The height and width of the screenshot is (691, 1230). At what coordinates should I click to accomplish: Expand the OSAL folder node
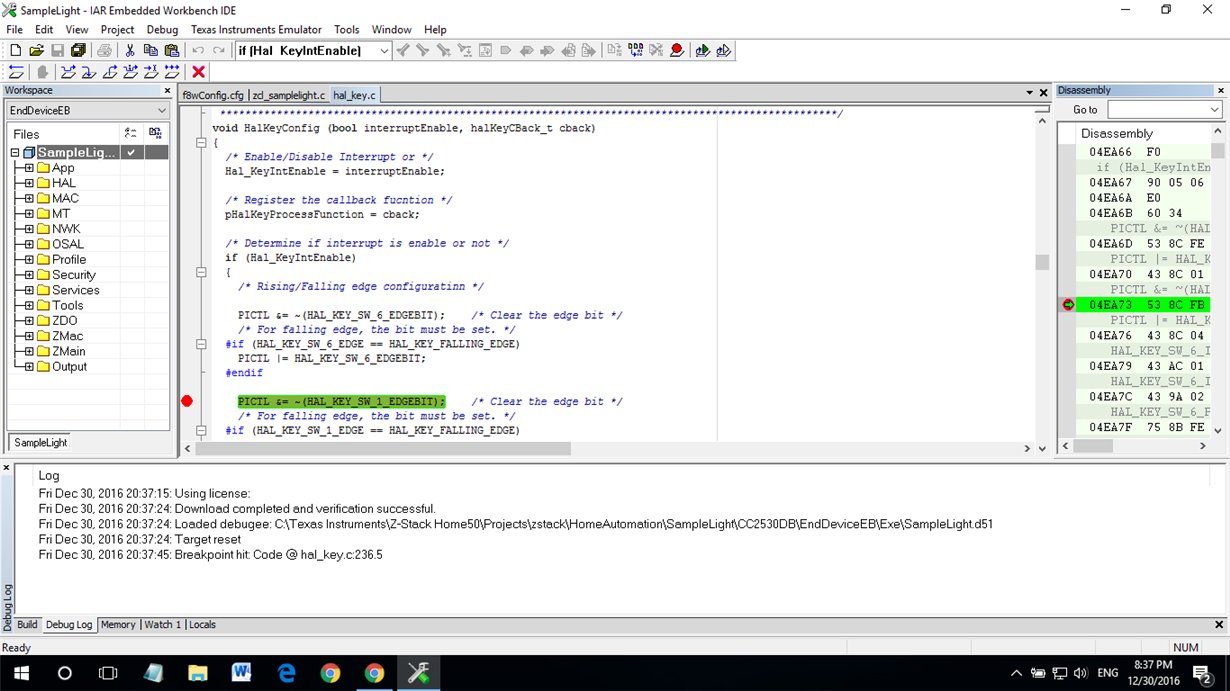tap(29, 244)
